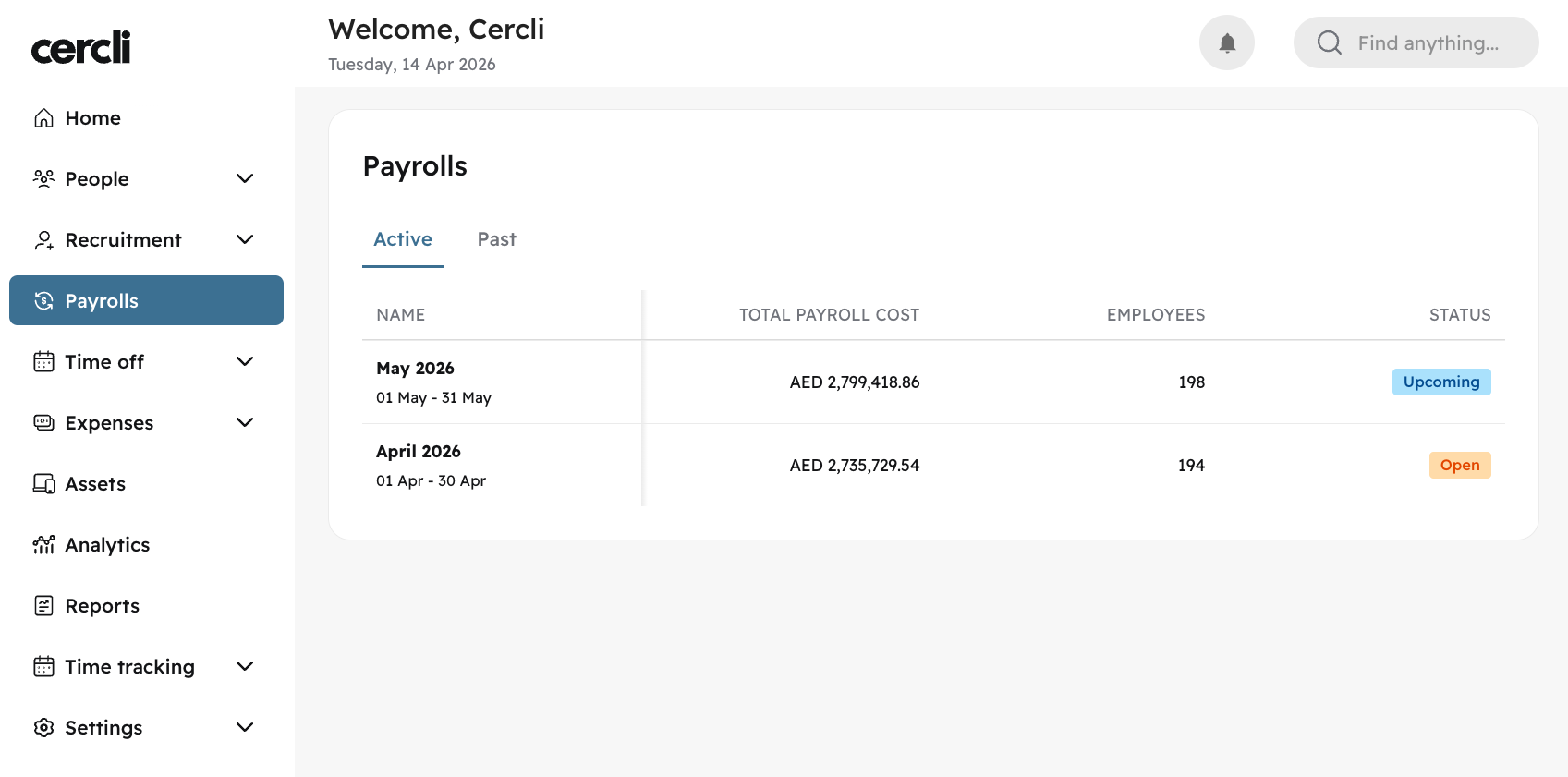Image resolution: width=1568 pixels, height=777 pixels.
Task: Click the People group icon
Action: pyautogui.click(x=43, y=178)
